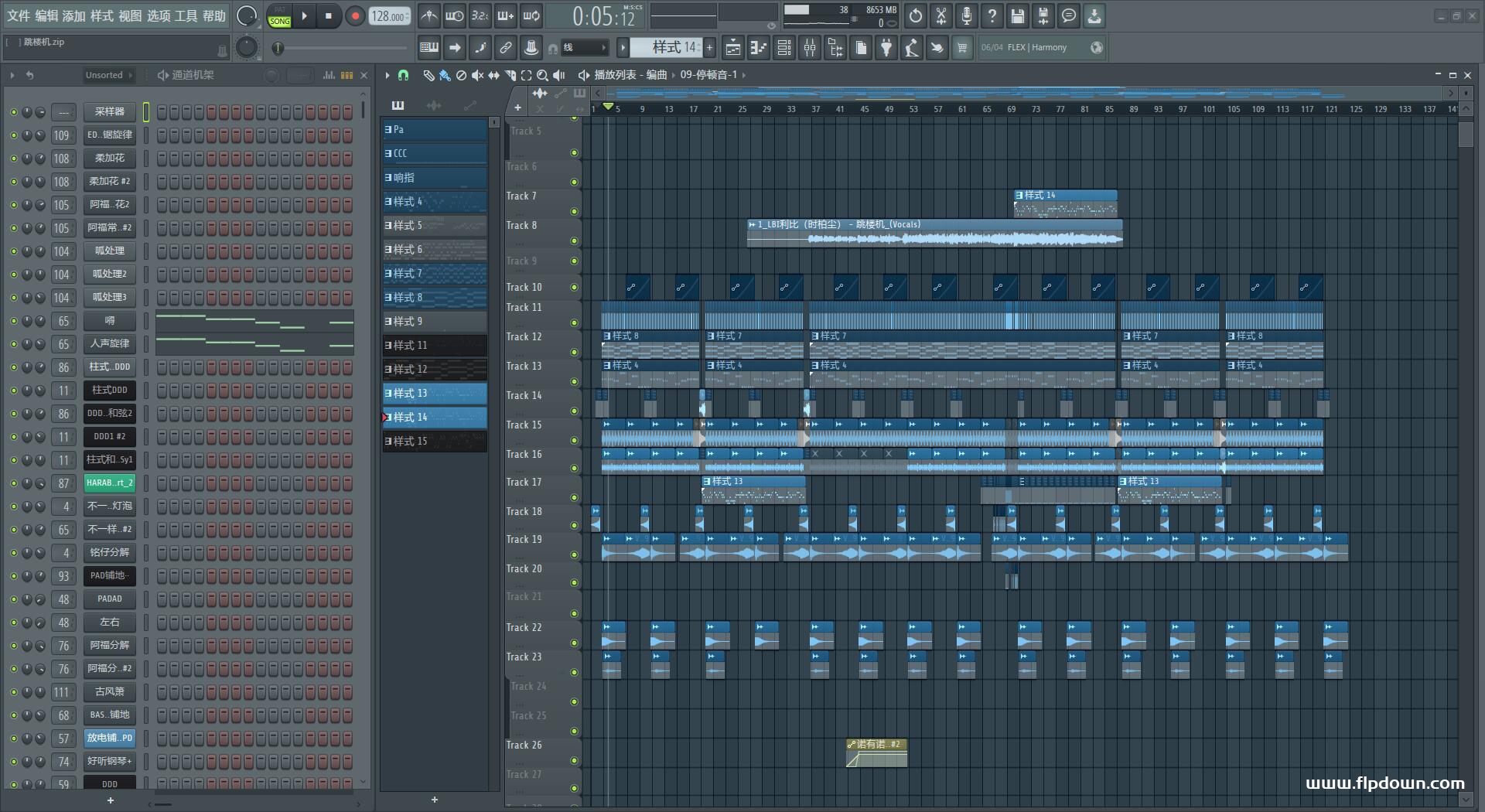Toggle the playlist snap magnet icon

(403, 75)
